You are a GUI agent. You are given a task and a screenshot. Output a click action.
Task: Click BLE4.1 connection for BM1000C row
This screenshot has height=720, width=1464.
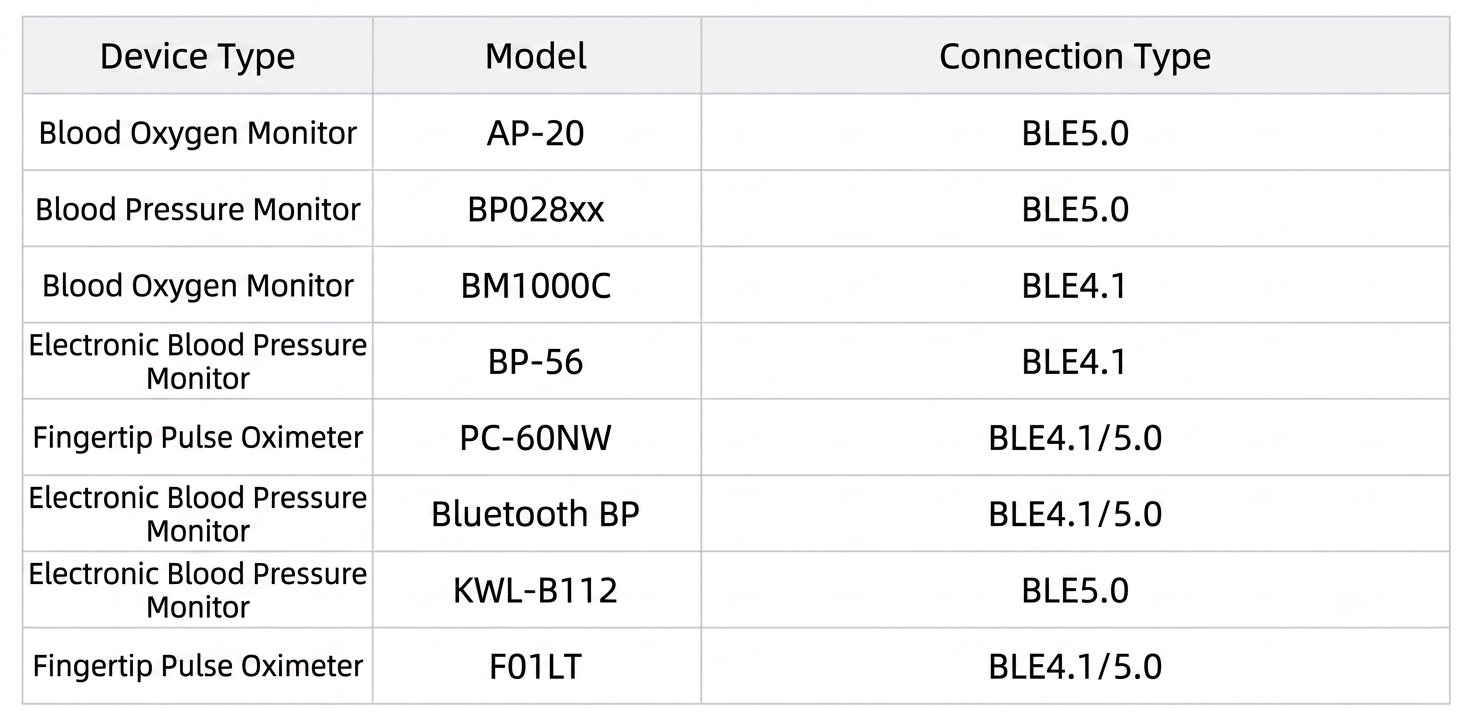click(x=1075, y=285)
